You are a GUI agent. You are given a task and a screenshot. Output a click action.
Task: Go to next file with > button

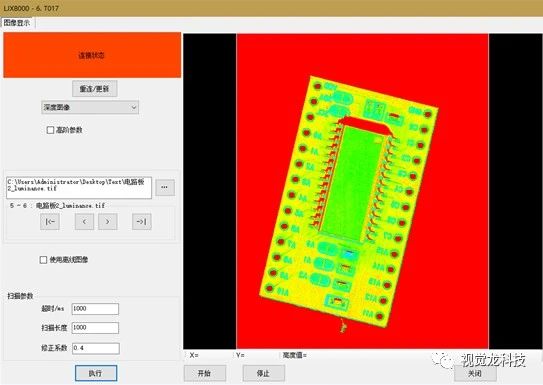(x=107, y=222)
